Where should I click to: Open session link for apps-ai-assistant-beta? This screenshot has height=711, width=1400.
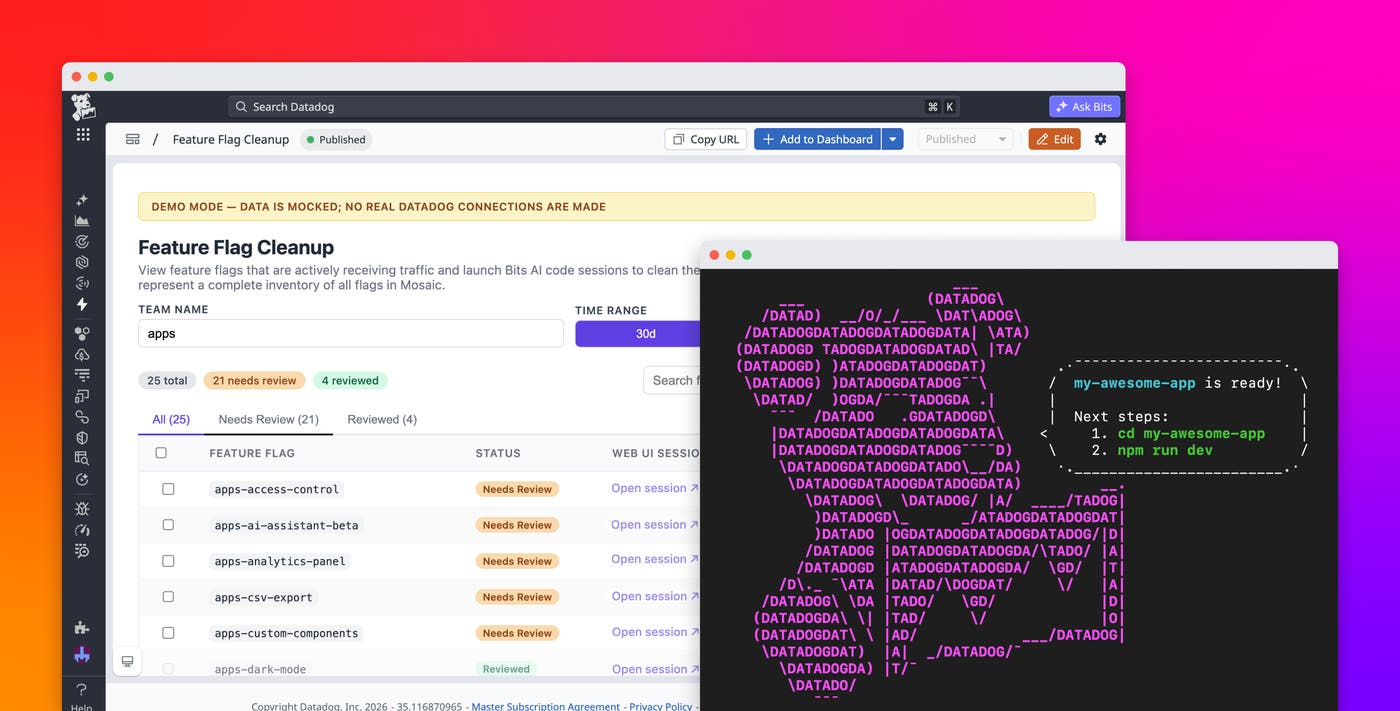(x=655, y=524)
